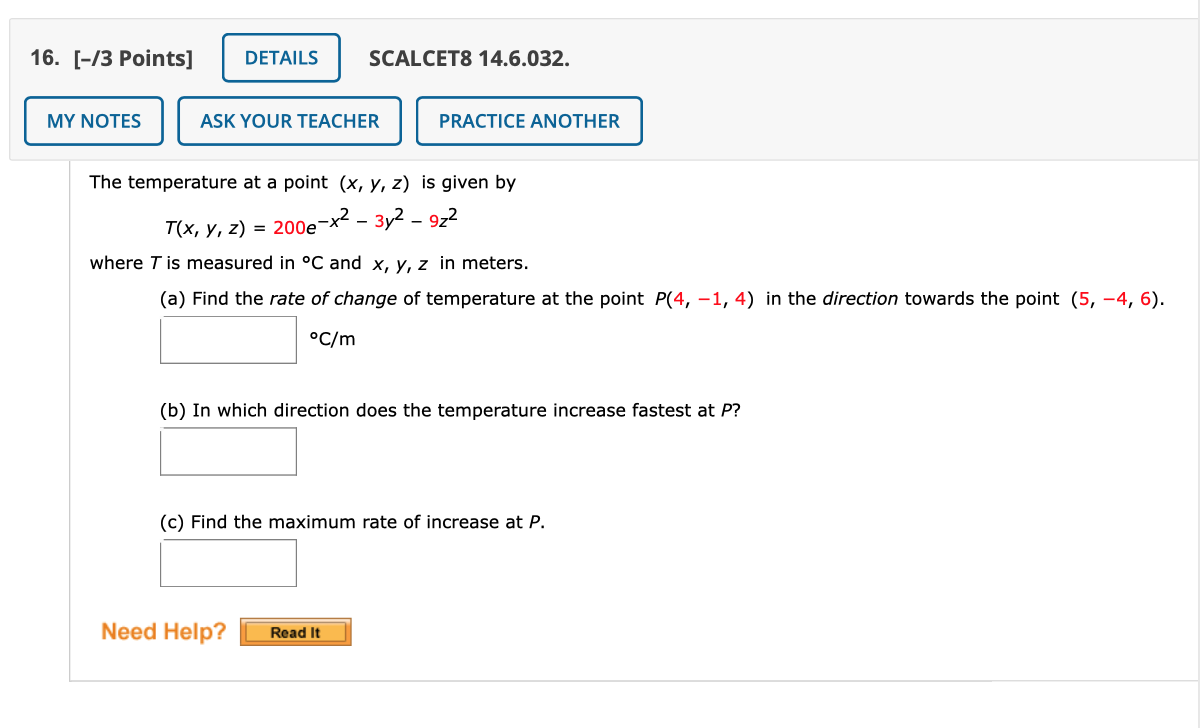Click the answer box for part (c)
1200x728 pixels.
point(228,562)
